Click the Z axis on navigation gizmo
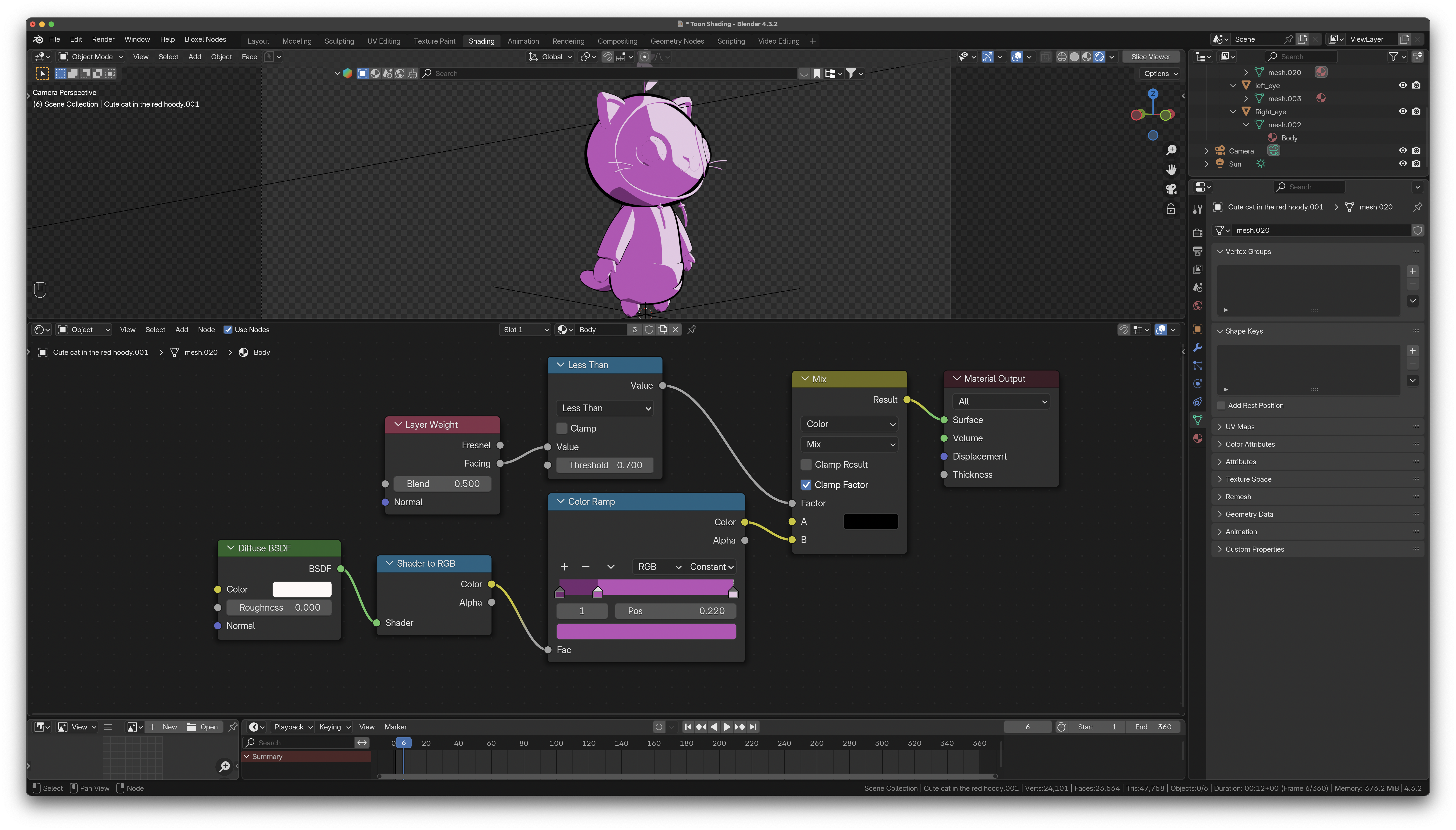The image size is (1456, 830). click(x=1153, y=94)
